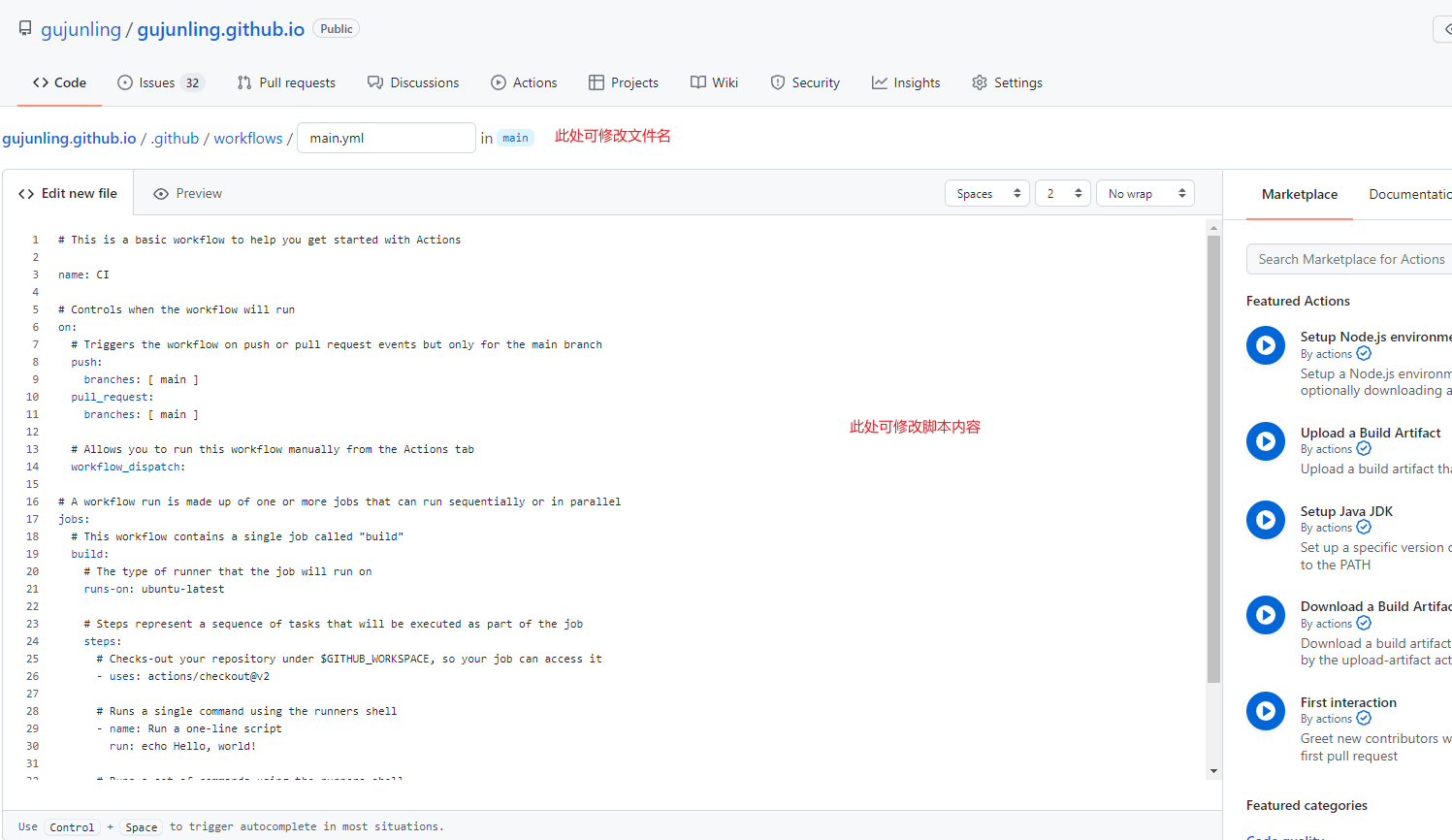The width and height of the screenshot is (1452, 840).
Task: Click the editor scrollbar down arrow
Action: click(x=1213, y=771)
